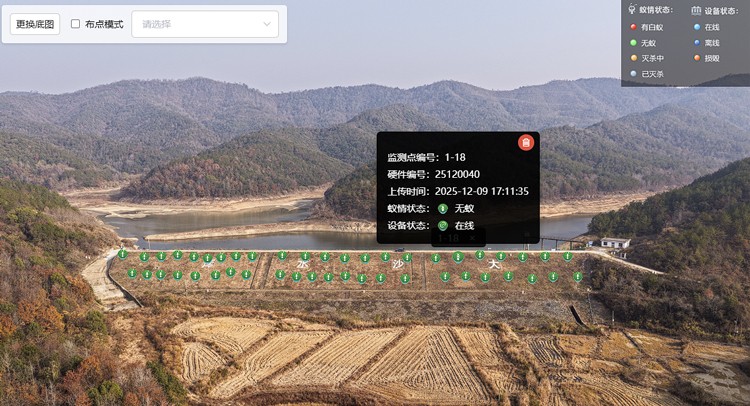Screen dimensions: 750x406
Task: Click the dropdown chevron arrow
Action: 267,24
